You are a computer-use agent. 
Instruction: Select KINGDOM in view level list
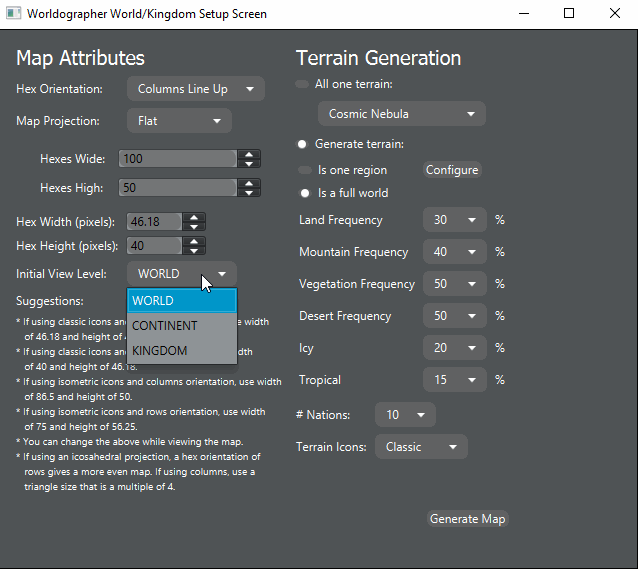(182, 350)
